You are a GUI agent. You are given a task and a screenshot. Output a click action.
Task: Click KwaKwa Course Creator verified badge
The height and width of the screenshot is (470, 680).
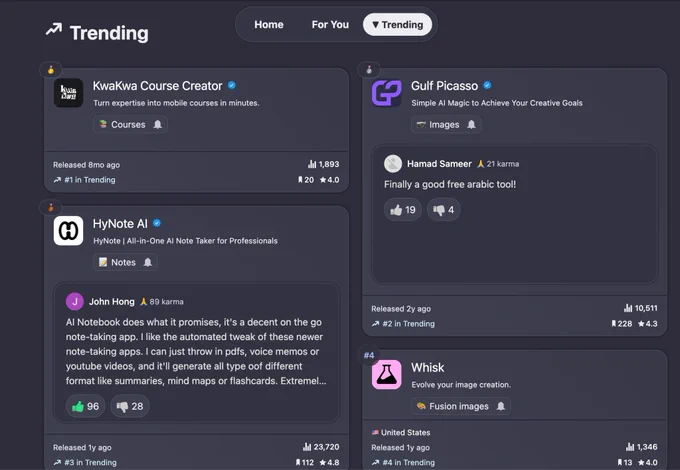[232, 85]
